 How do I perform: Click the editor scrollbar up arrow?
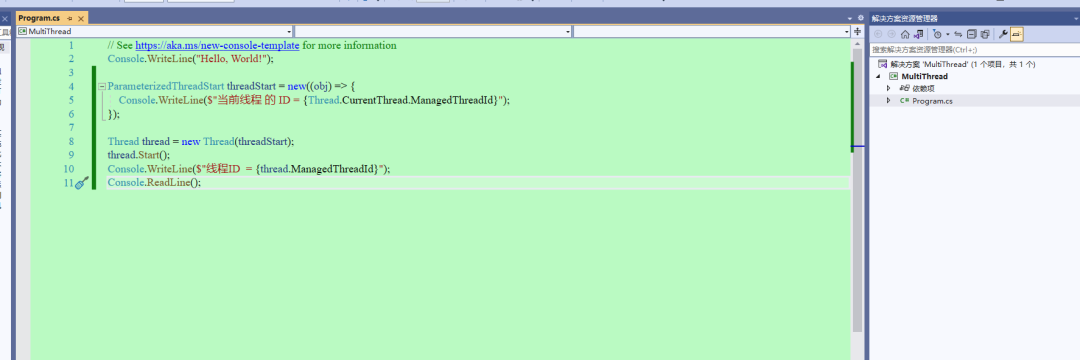[858, 43]
